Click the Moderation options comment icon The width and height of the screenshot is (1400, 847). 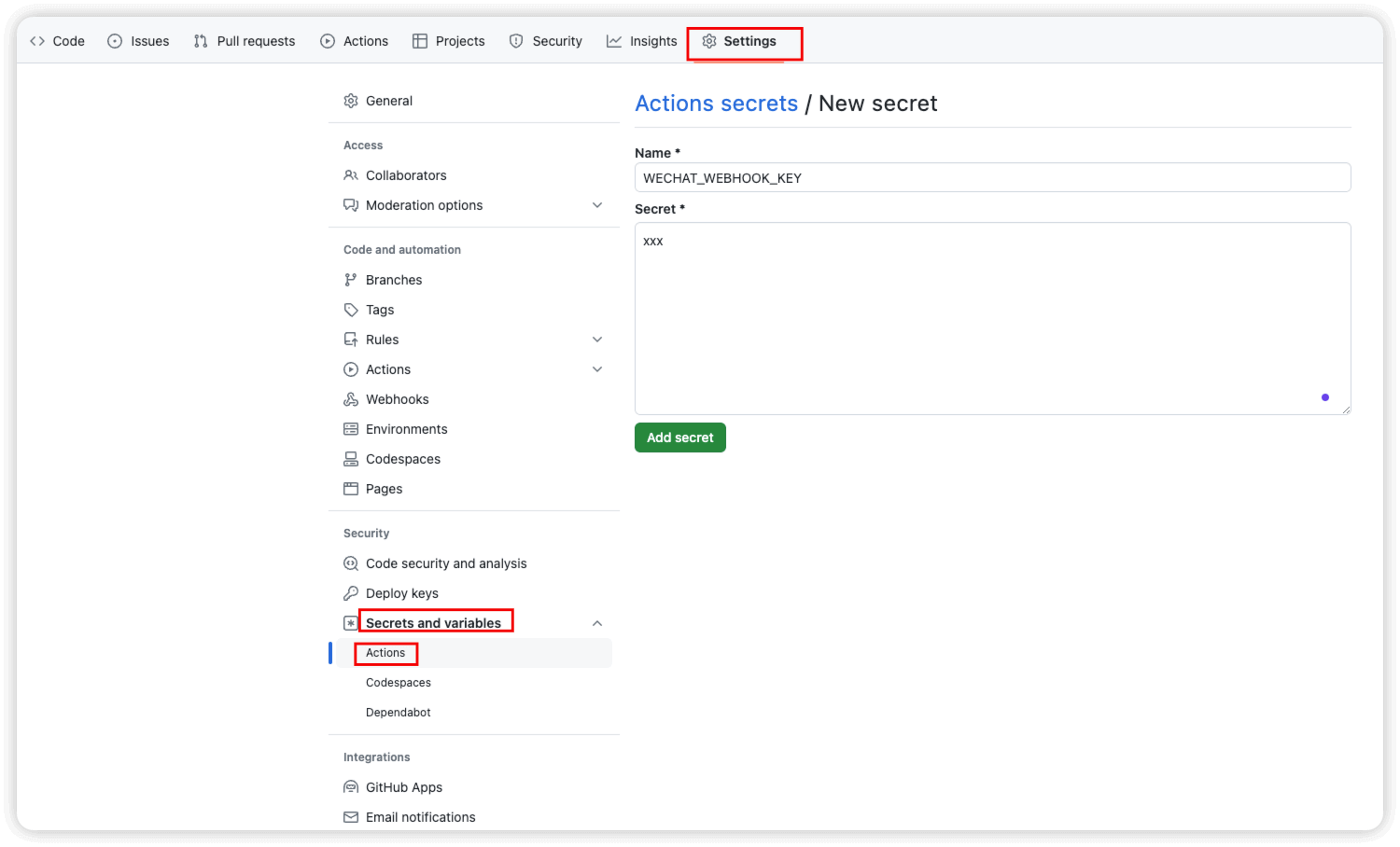pyautogui.click(x=351, y=205)
